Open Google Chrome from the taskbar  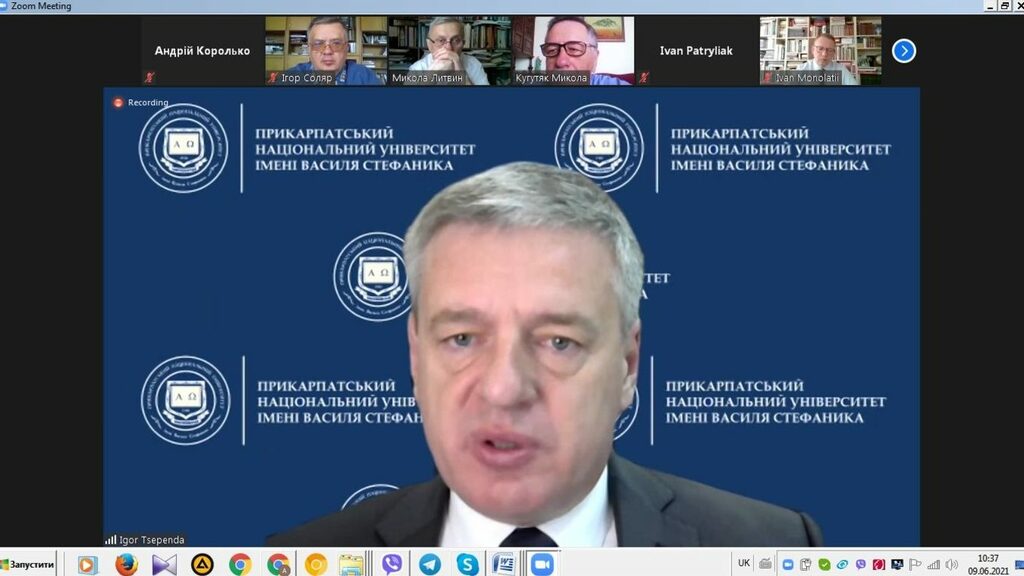click(x=240, y=564)
